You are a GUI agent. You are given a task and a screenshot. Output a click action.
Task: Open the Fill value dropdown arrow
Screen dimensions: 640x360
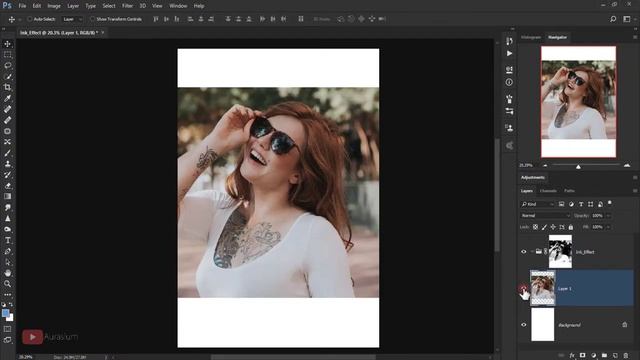click(608, 227)
